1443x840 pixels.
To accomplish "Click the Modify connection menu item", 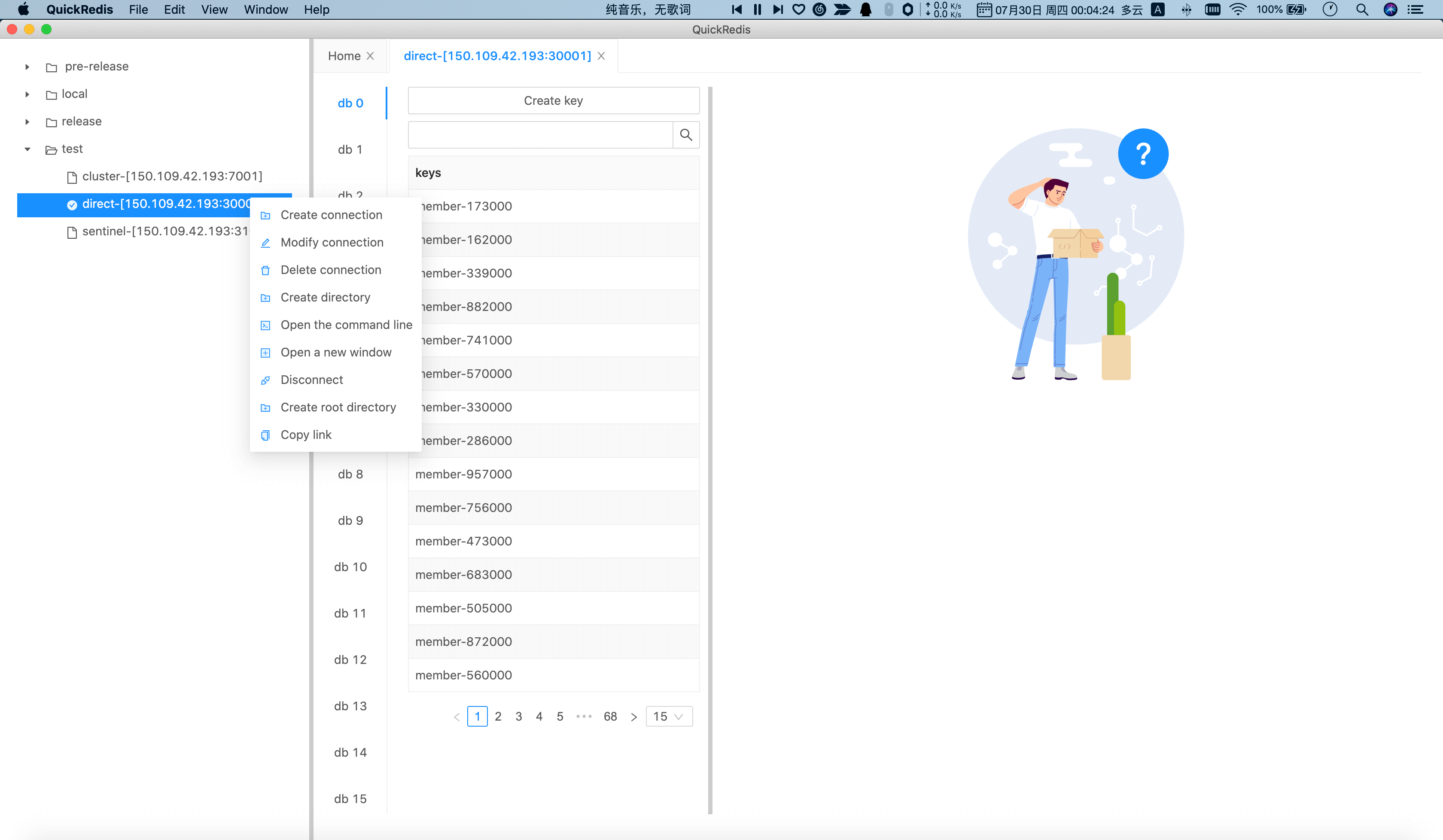I will tap(332, 242).
